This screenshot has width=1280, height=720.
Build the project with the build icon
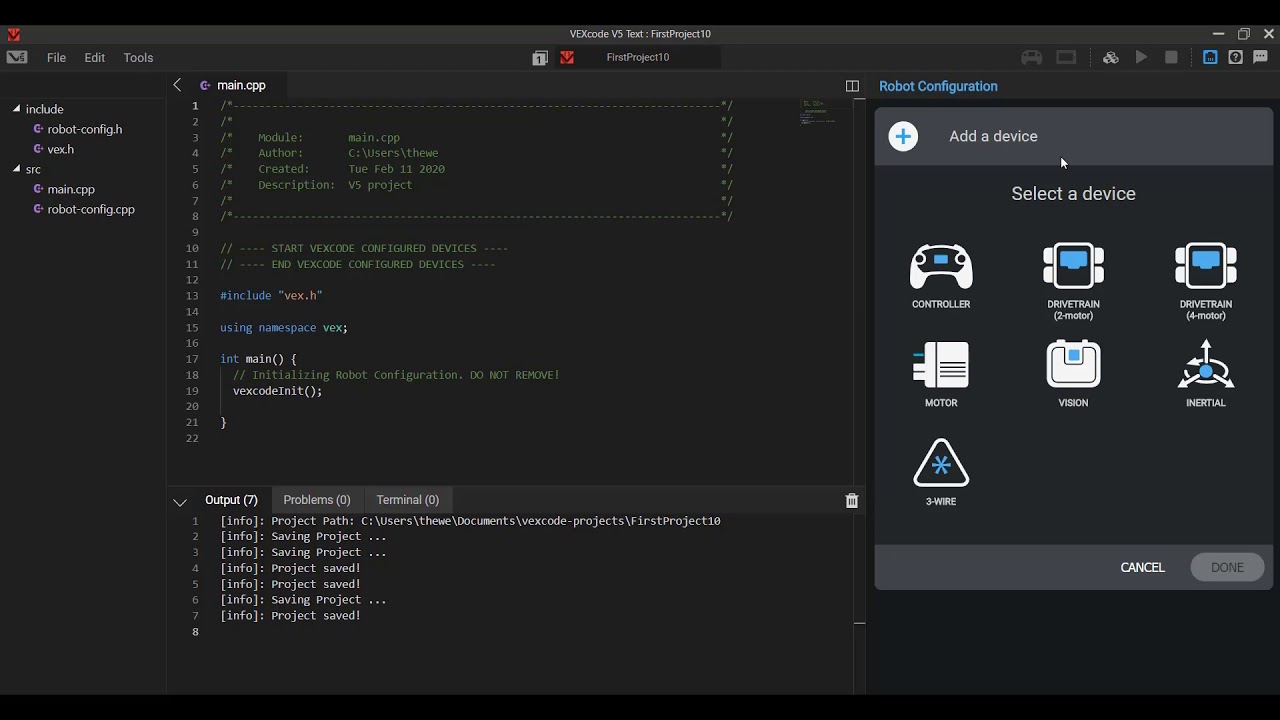tap(1110, 58)
